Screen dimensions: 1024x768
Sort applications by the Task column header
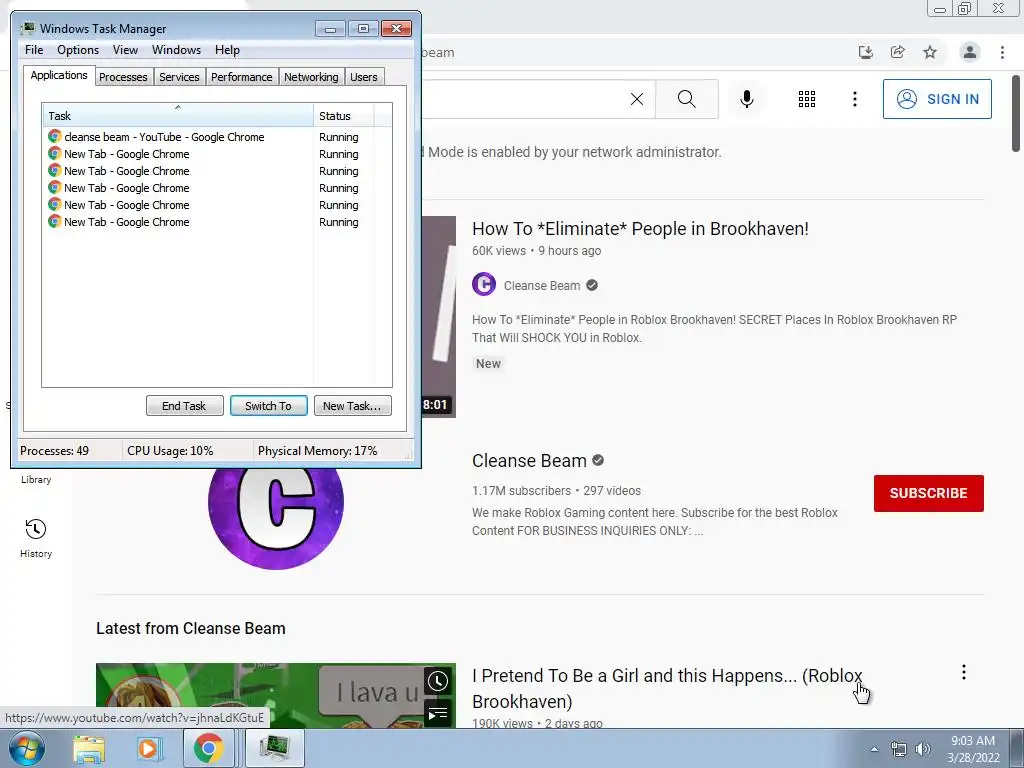[x=178, y=116]
